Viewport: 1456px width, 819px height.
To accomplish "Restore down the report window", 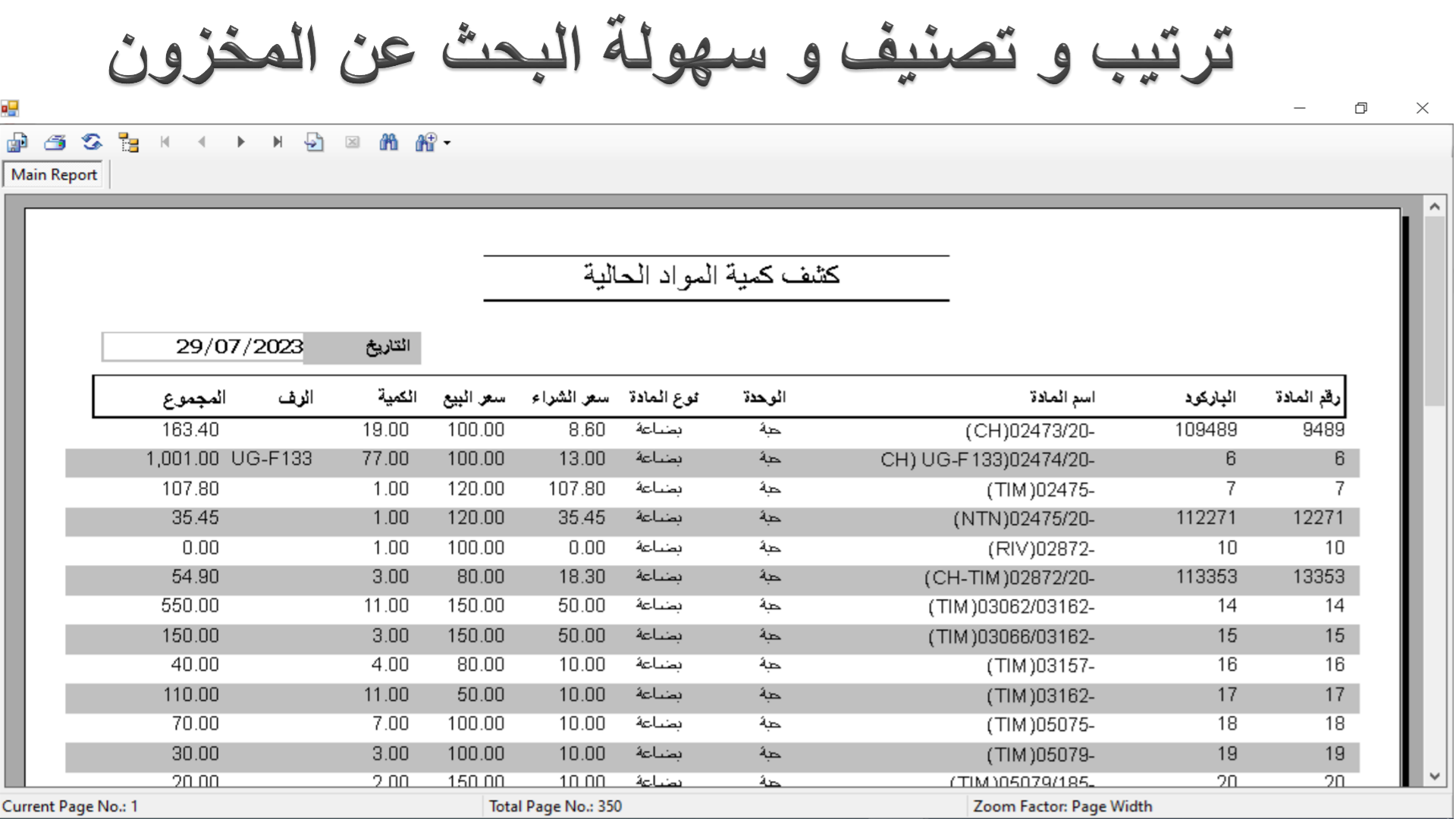I will point(1360,108).
